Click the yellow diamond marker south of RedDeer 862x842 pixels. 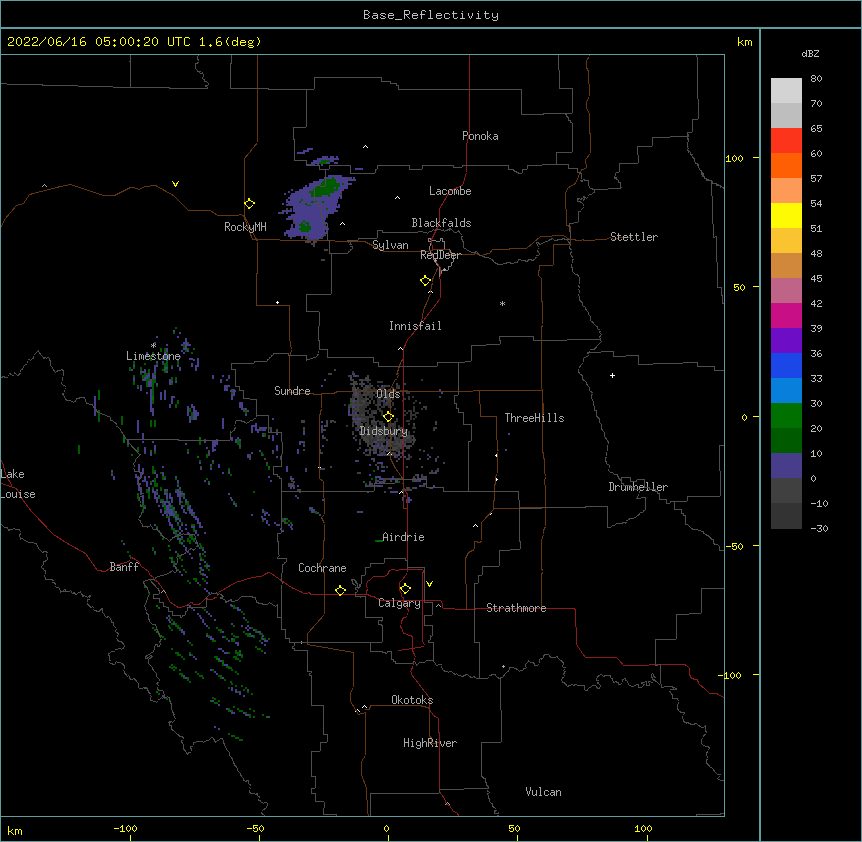point(425,281)
